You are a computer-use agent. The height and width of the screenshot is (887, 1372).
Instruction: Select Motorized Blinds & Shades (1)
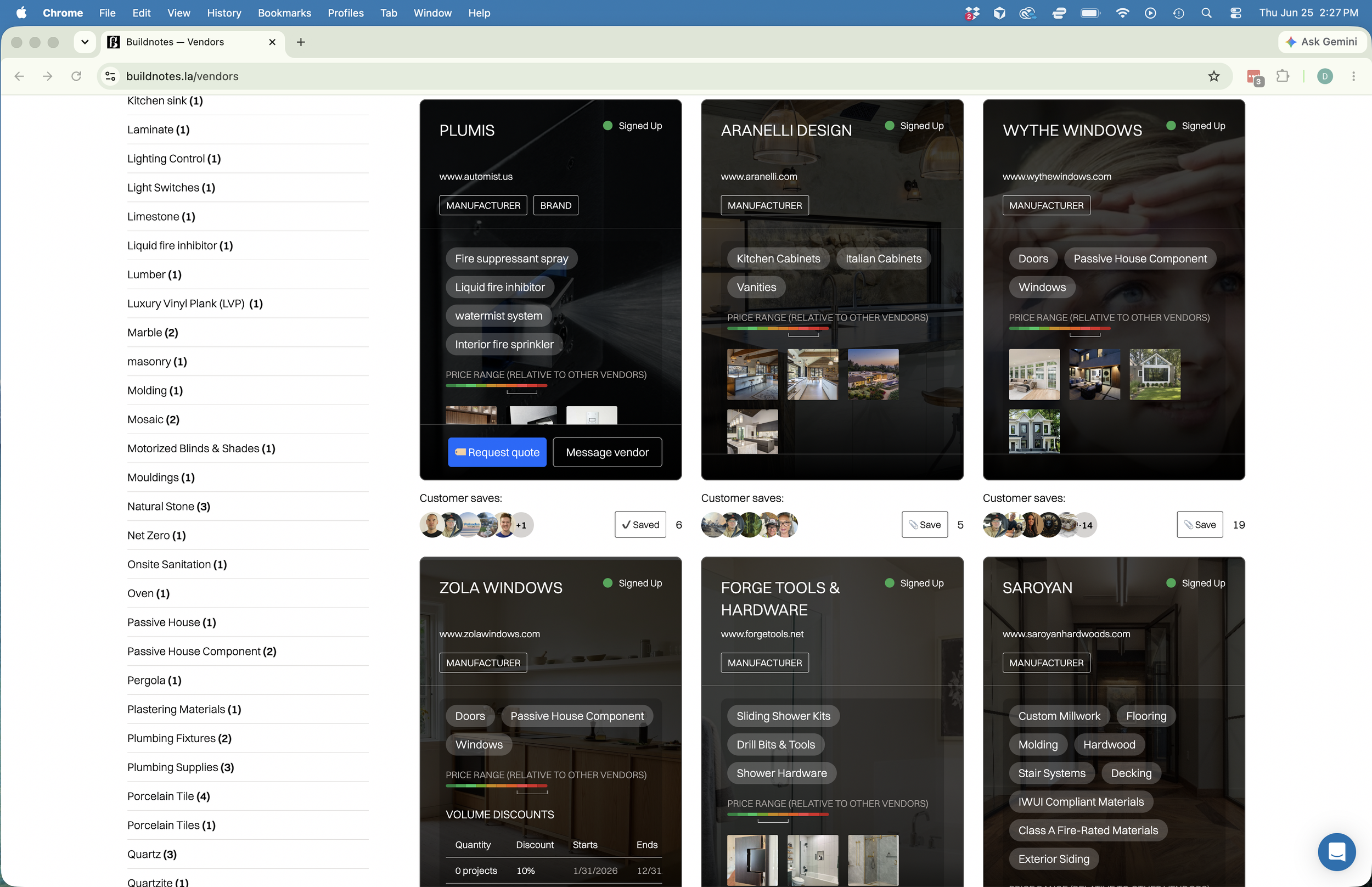[x=201, y=448]
